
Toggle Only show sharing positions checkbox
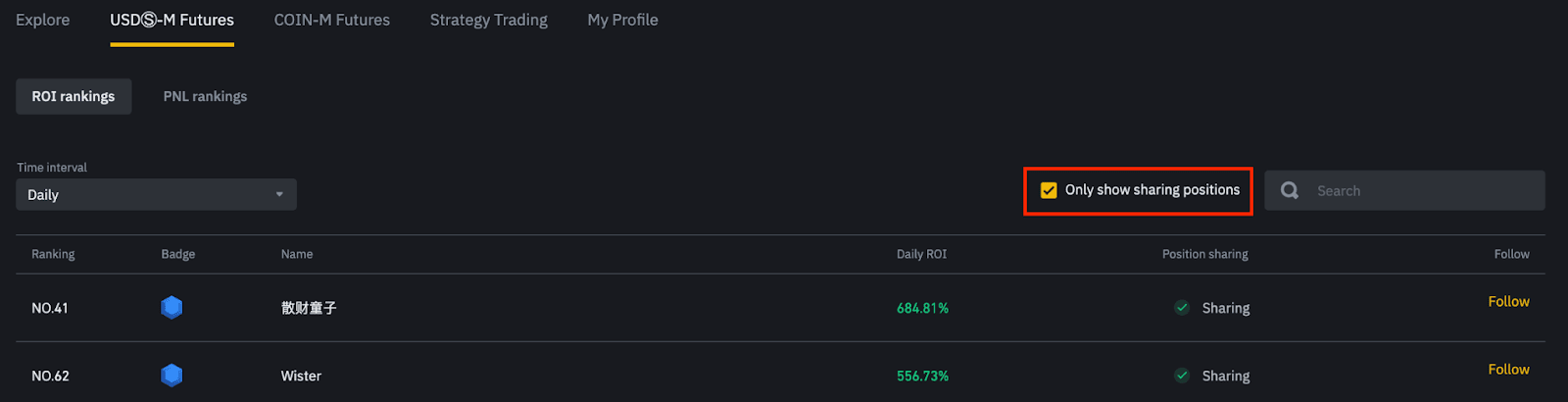pos(1049,190)
